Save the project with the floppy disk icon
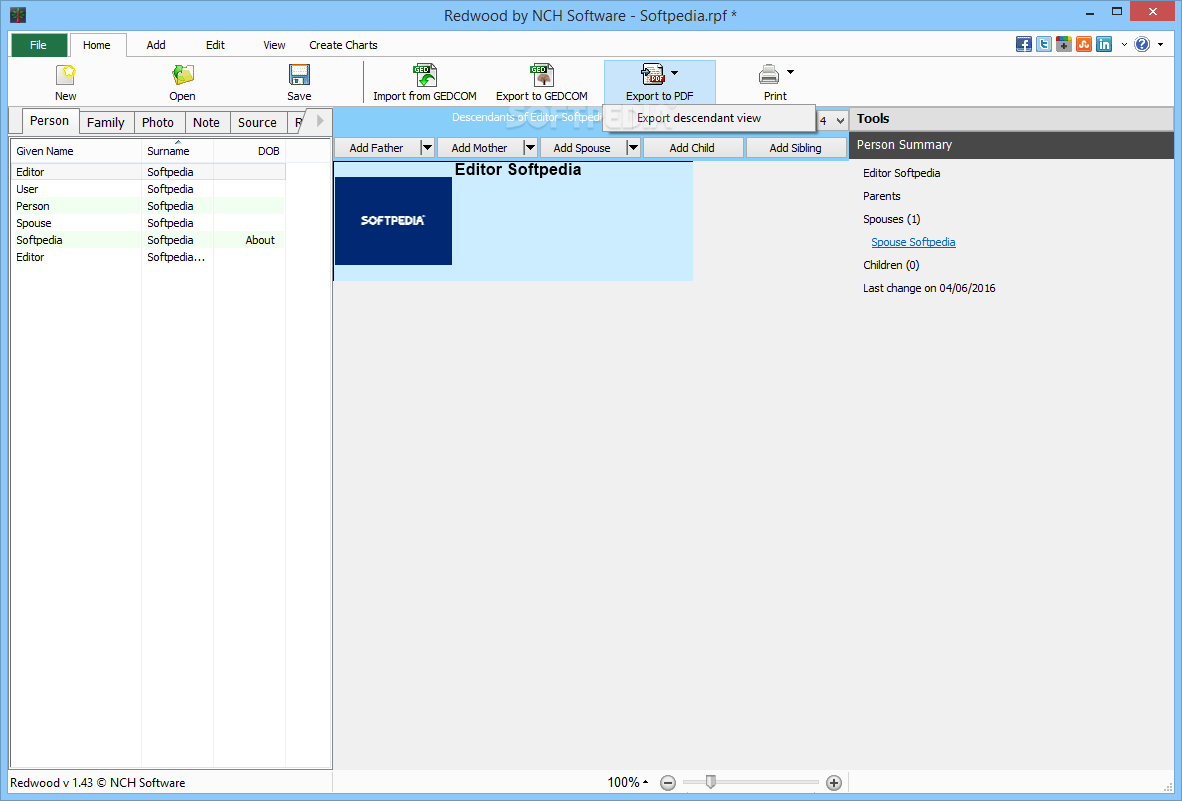1182x801 pixels. coord(299,75)
